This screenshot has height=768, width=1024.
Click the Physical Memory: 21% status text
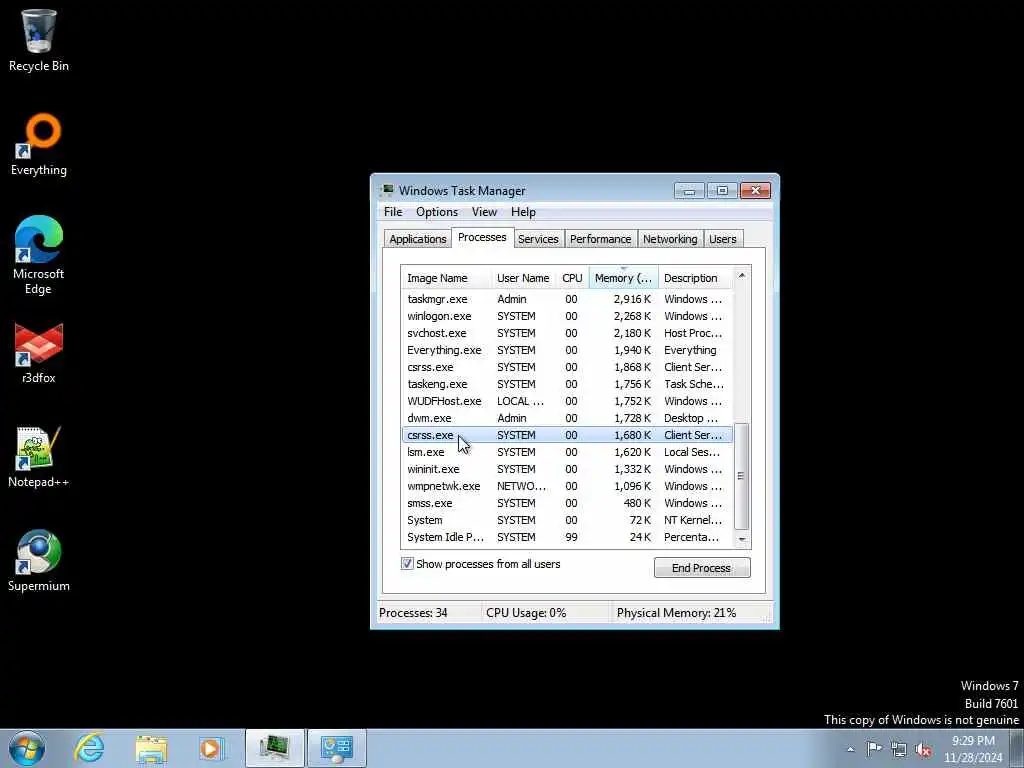coord(676,613)
